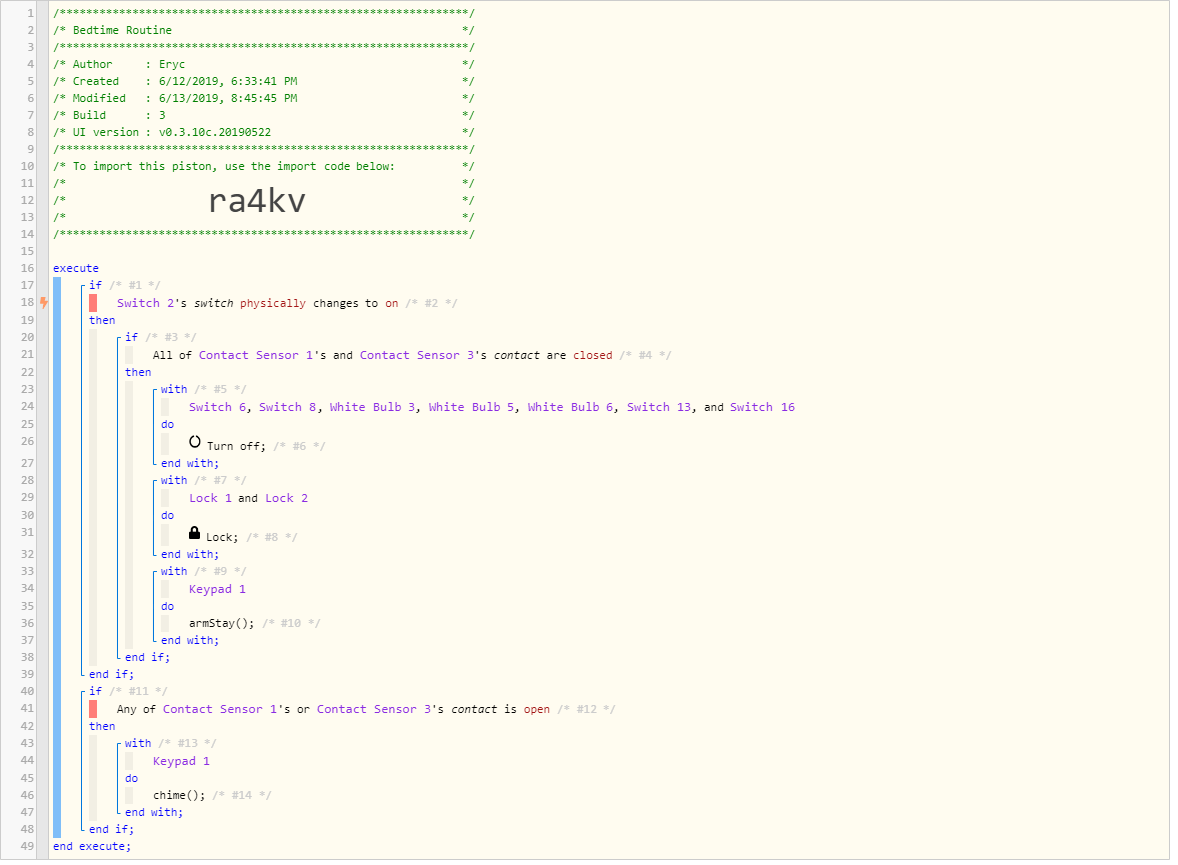Click Lock 2 device
This screenshot has height=865, width=1178.
click(286, 498)
